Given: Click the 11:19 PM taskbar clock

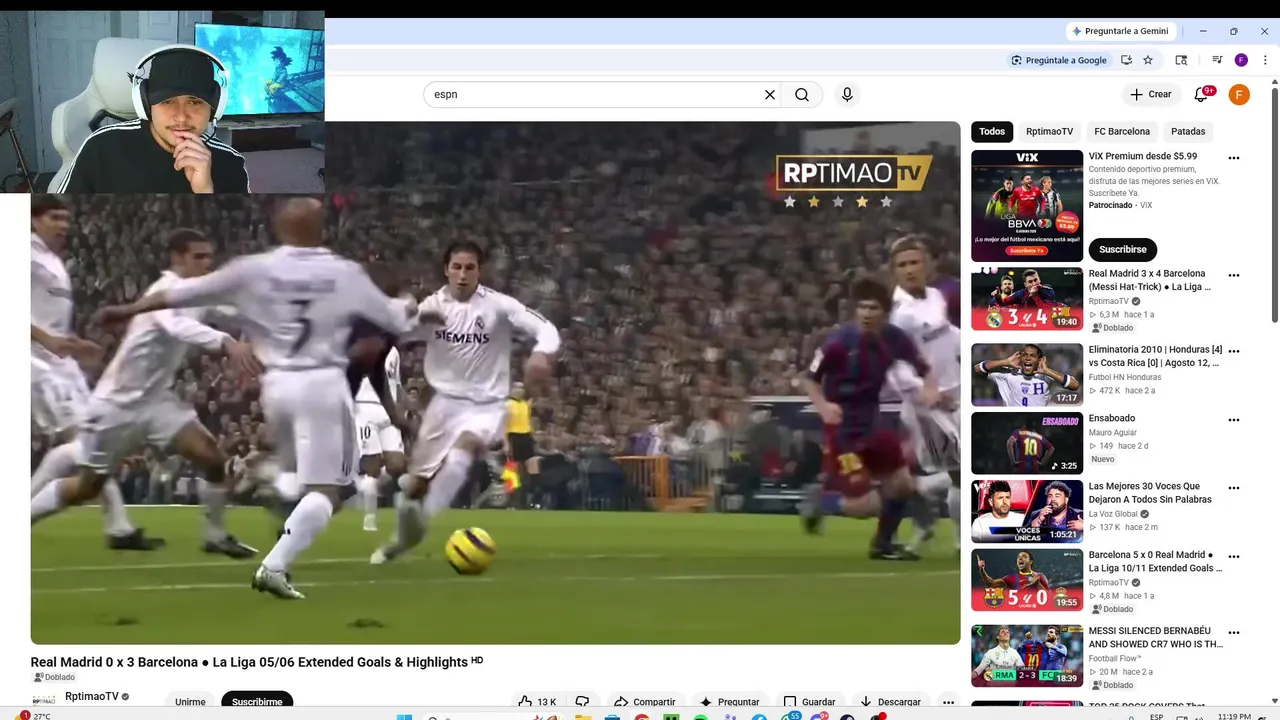Looking at the screenshot, I should tap(1234, 716).
